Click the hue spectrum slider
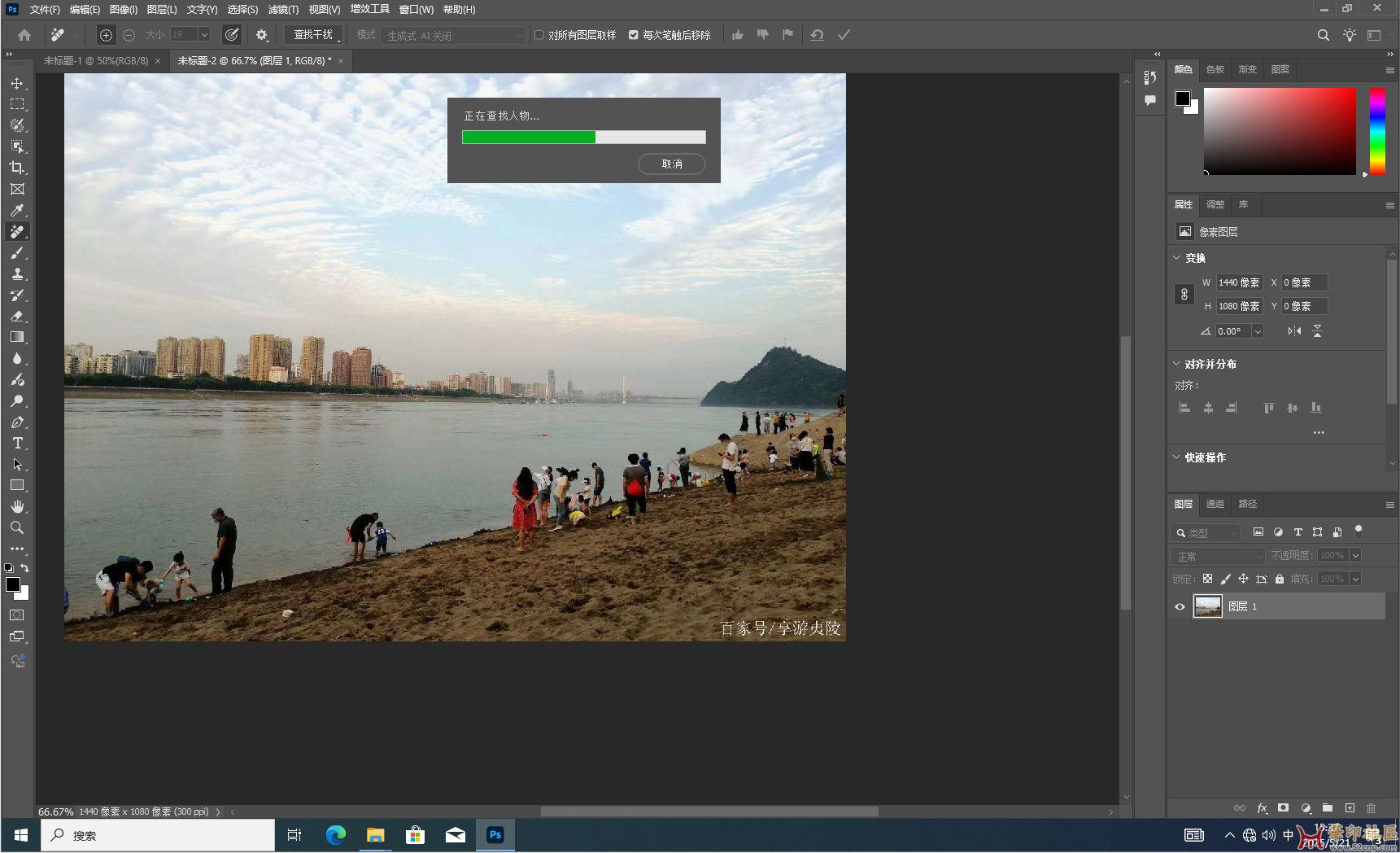The height and width of the screenshot is (853, 1400). point(1377,131)
